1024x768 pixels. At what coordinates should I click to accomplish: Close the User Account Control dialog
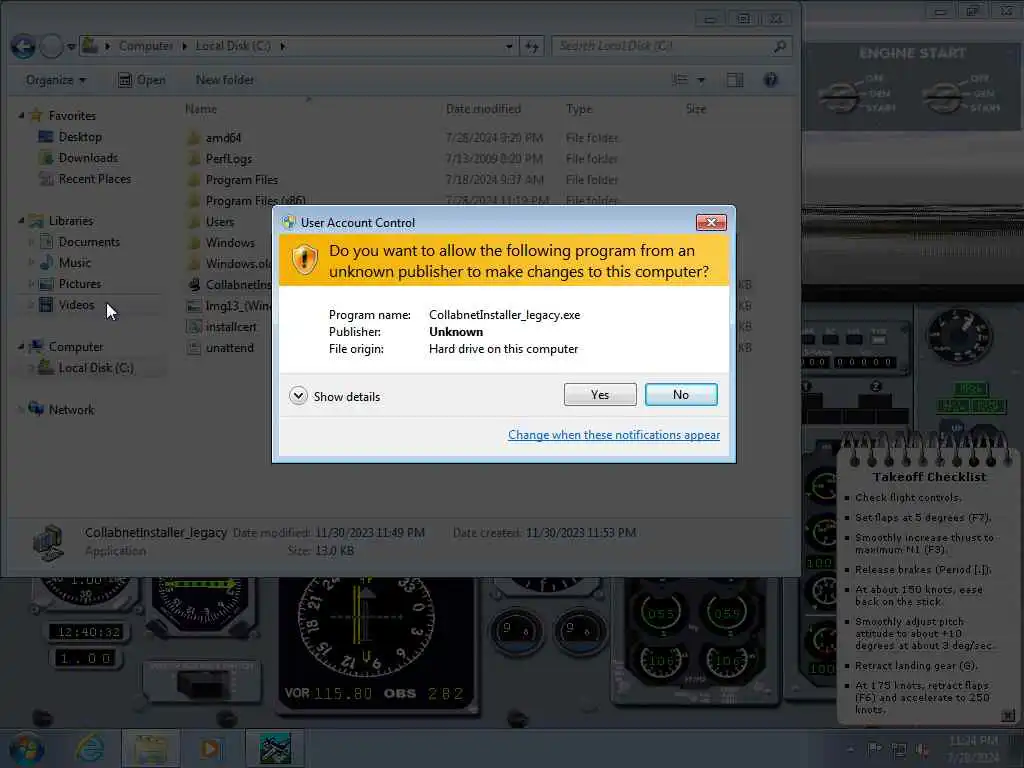[711, 223]
